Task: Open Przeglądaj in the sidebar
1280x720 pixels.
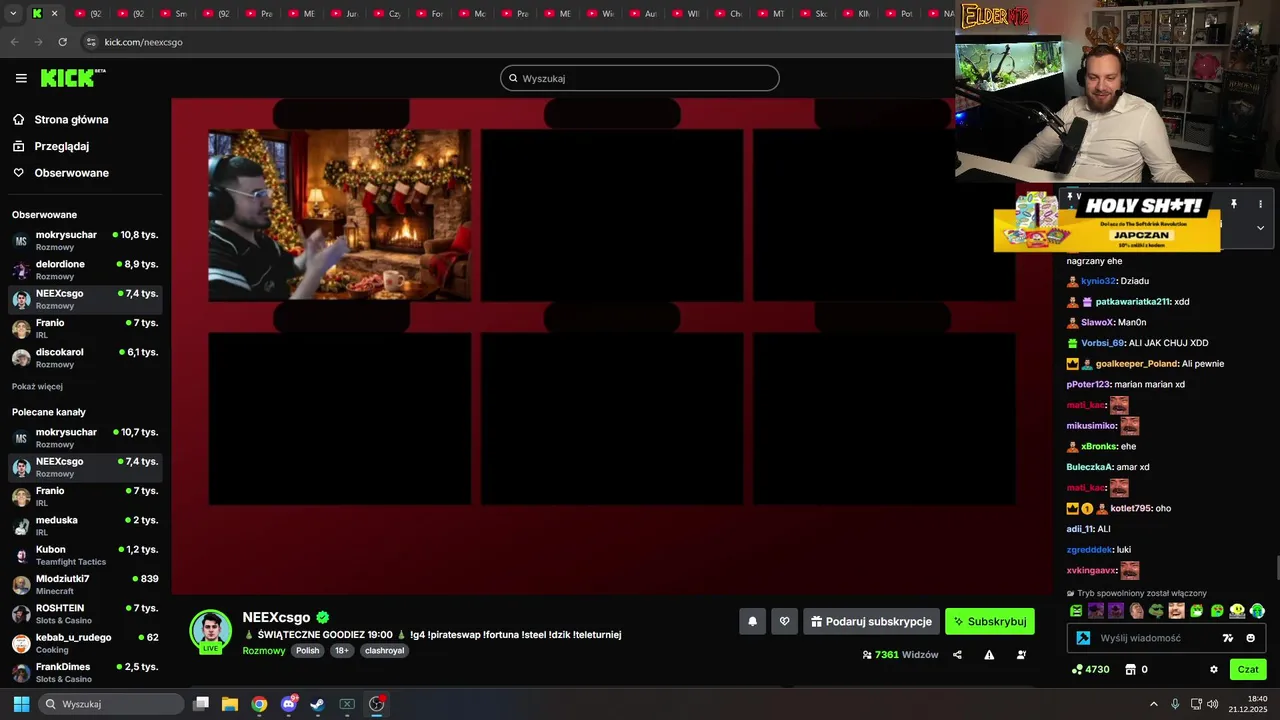Action: (61, 146)
